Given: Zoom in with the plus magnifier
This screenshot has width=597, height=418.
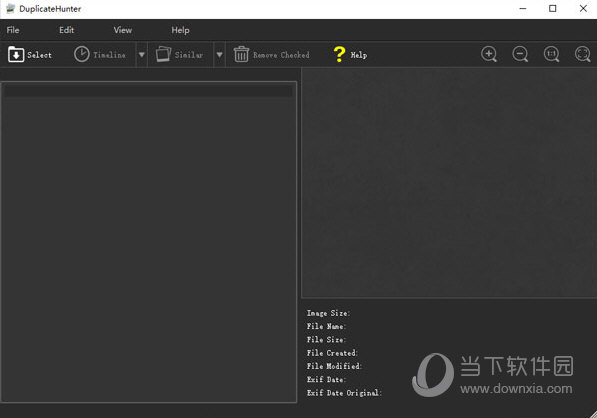Looking at the screenshot, I should tap(489, 54).
